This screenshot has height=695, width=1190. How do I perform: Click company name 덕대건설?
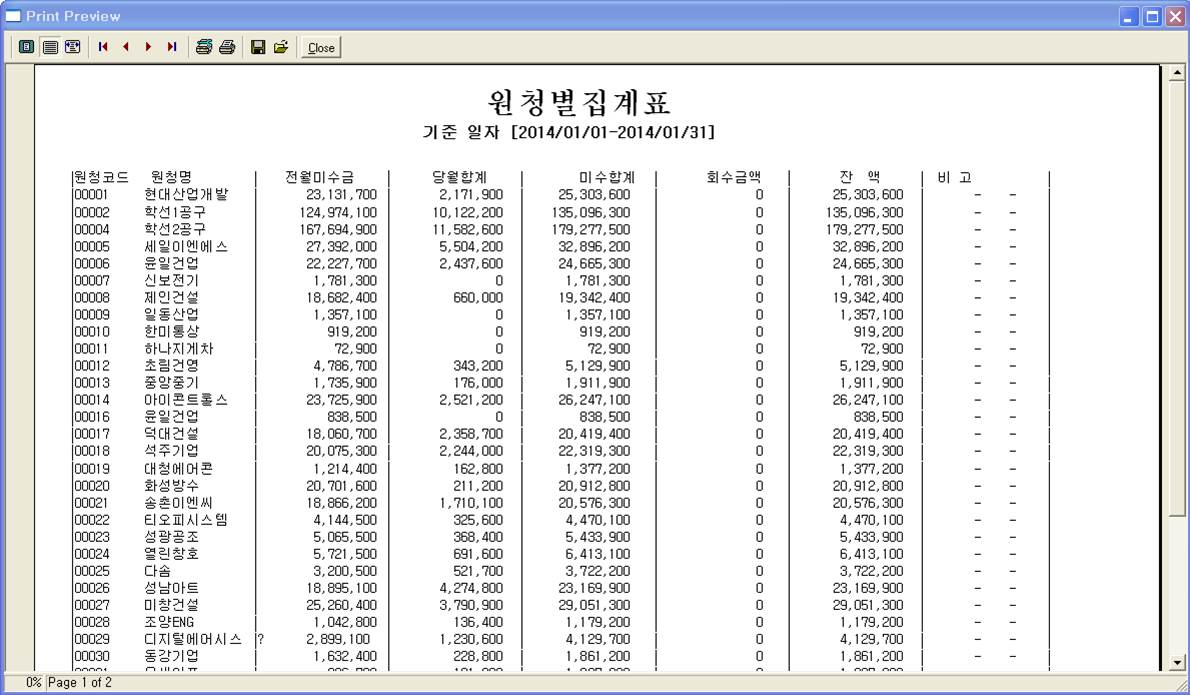172,434
